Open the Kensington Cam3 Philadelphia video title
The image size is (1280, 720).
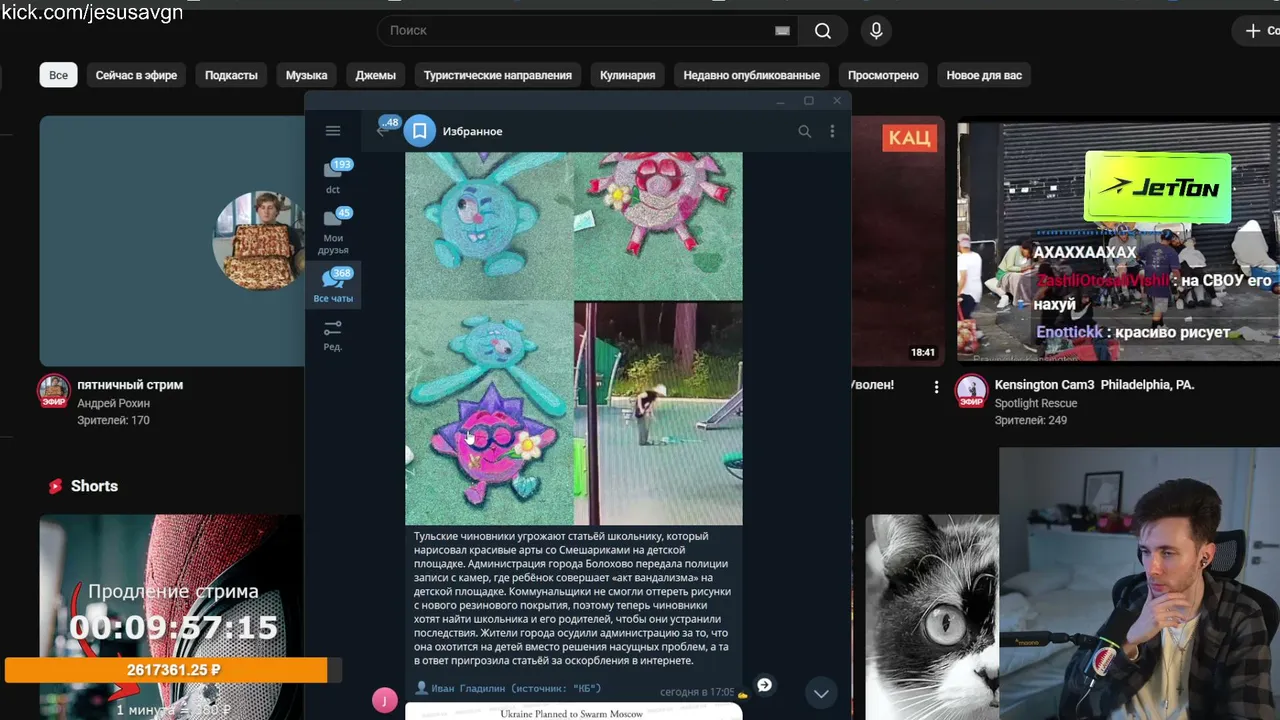1094,385
